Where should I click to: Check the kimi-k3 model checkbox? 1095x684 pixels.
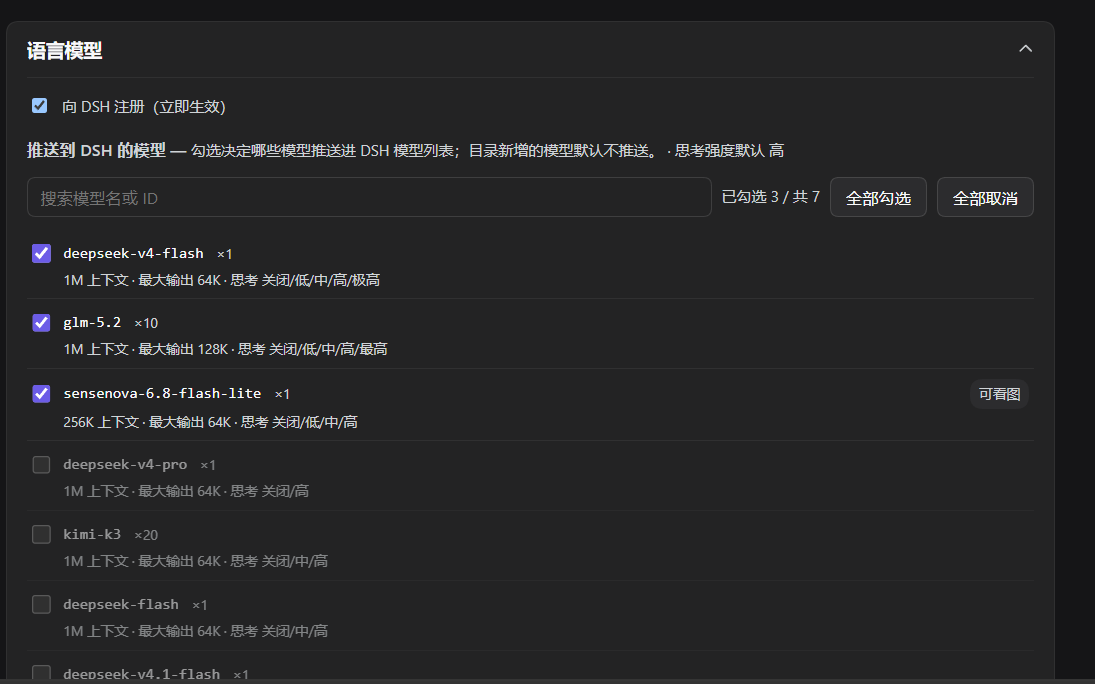(41, 534)
